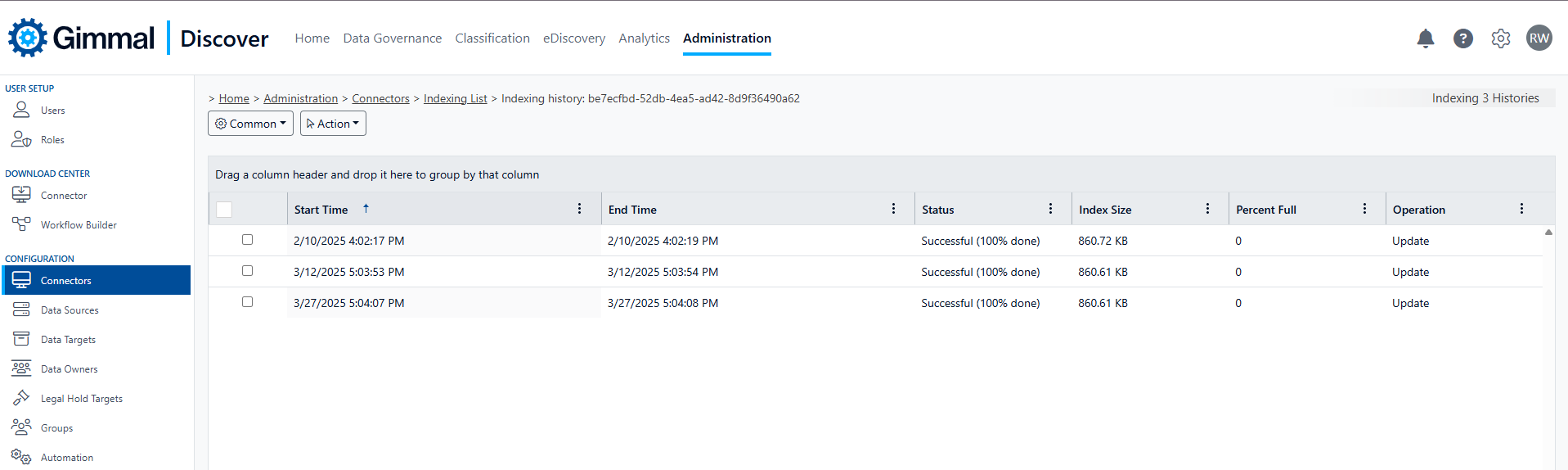
Task: Select the 3/12/2025 indexing row checkbox
Action: 247,271
